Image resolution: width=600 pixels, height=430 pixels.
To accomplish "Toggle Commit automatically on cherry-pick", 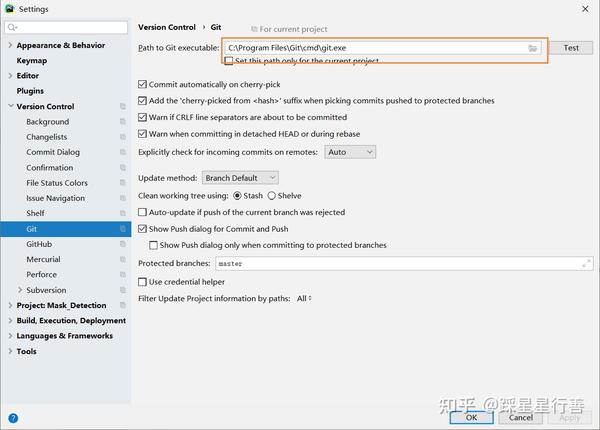I will pos(142,84).
